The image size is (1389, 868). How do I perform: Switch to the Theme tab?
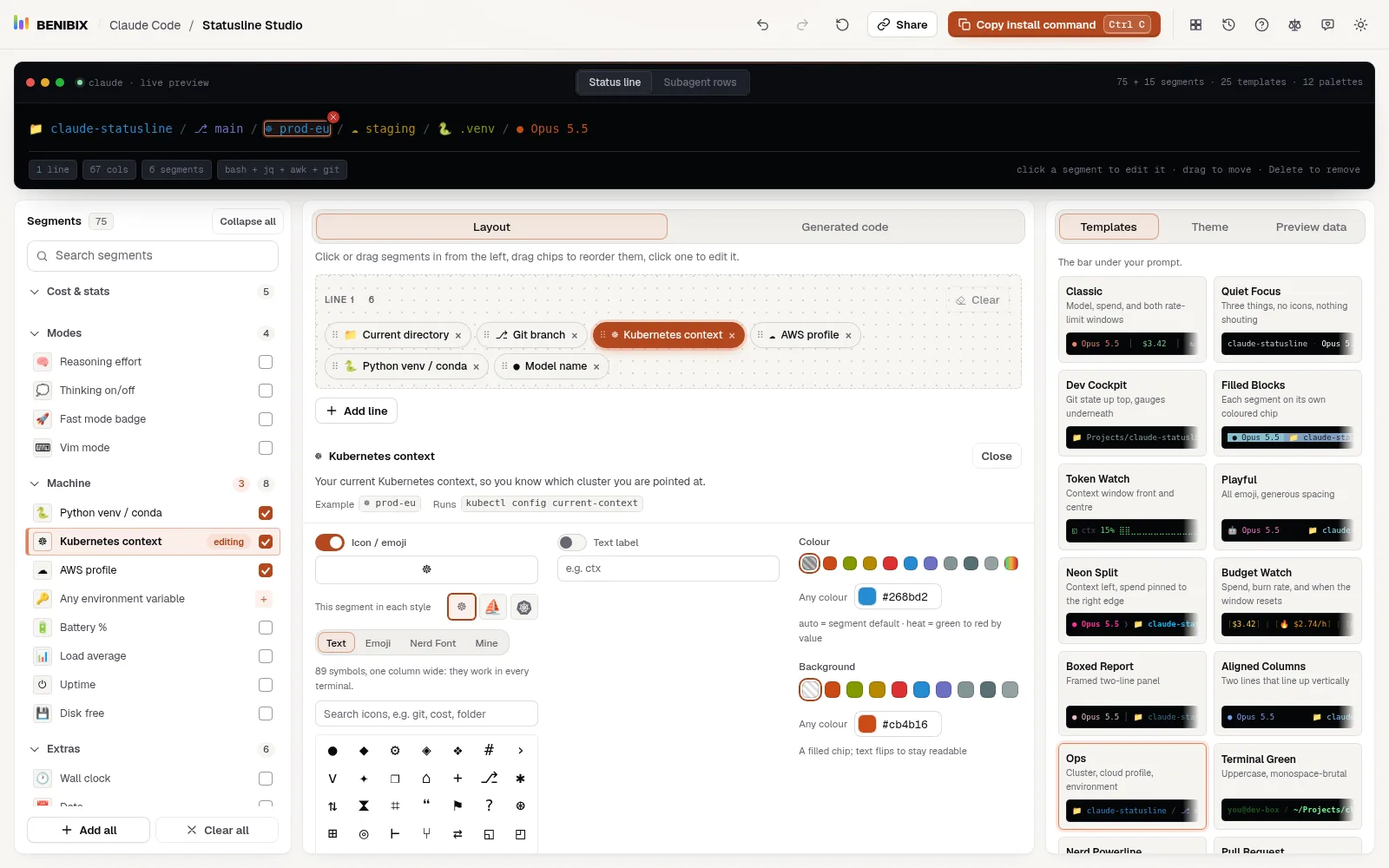point(1209,227)
